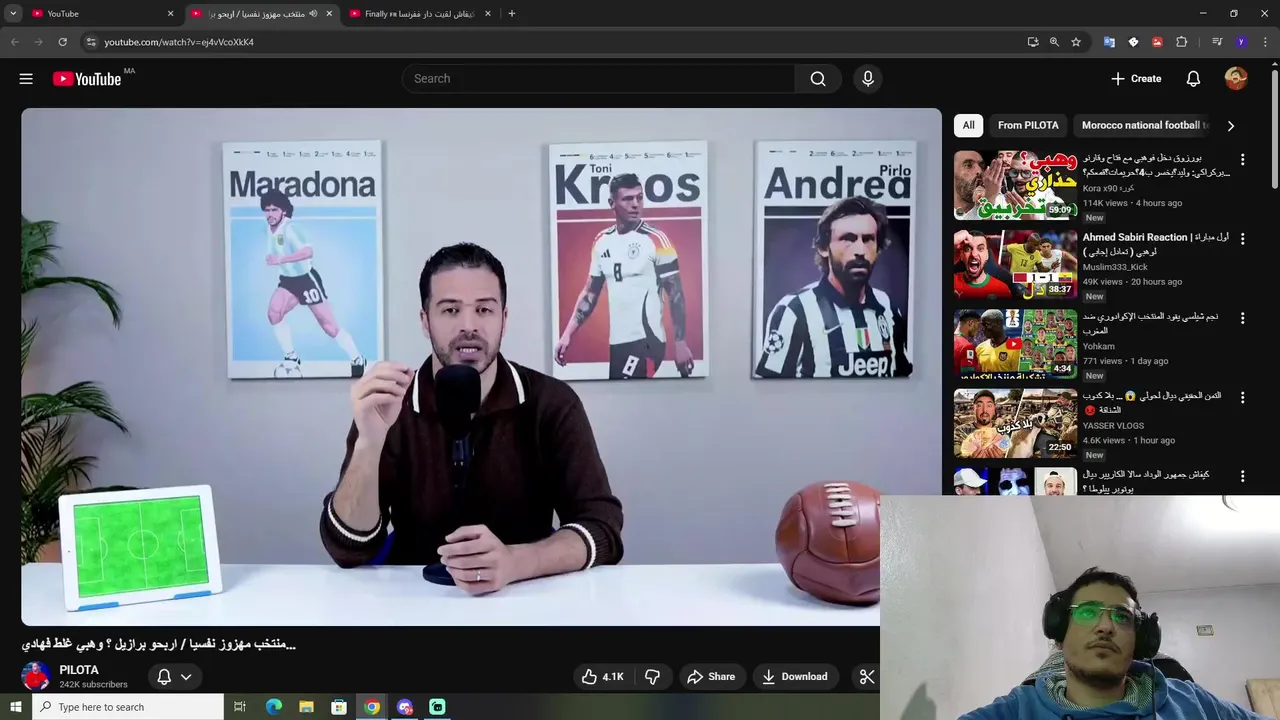Image resolution: width=1280 pixels, height=720 pixels.
Task: Click the Muslim333_Kick channel name
Action: [1115, 267]
